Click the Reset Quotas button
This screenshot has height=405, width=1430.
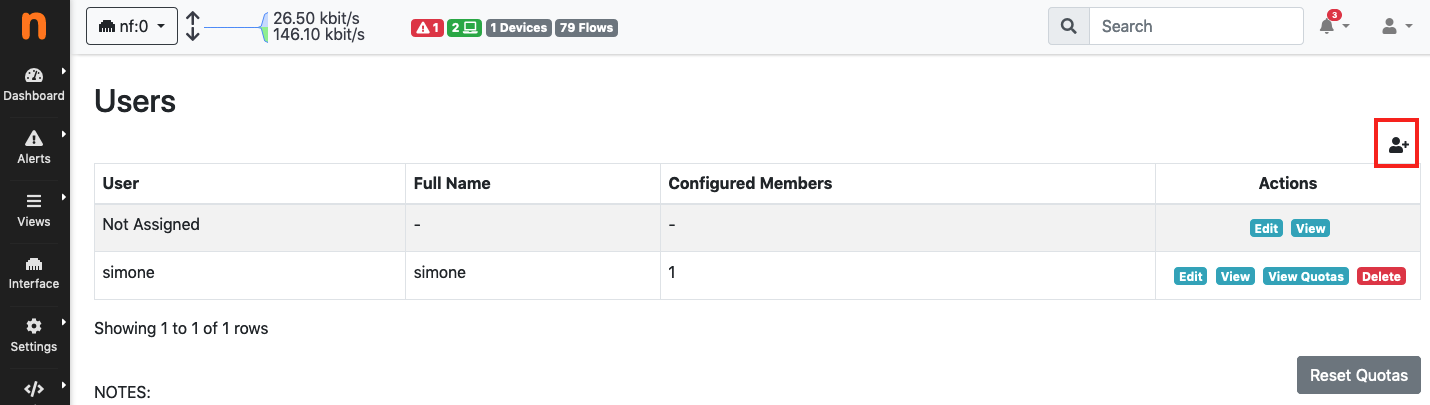tap(1359, 375)
